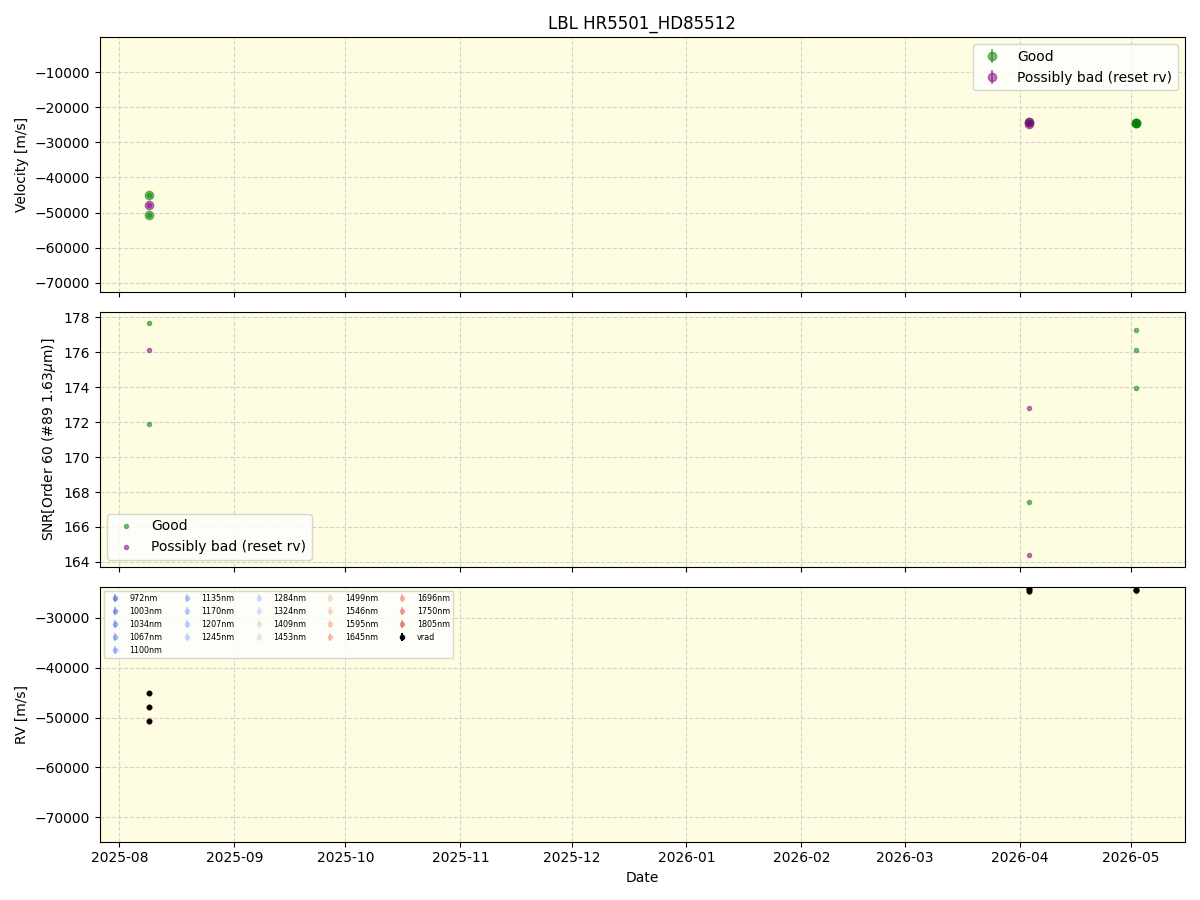
Task: Click the 972nm legend marker
Action: click(x=115, y=598)
